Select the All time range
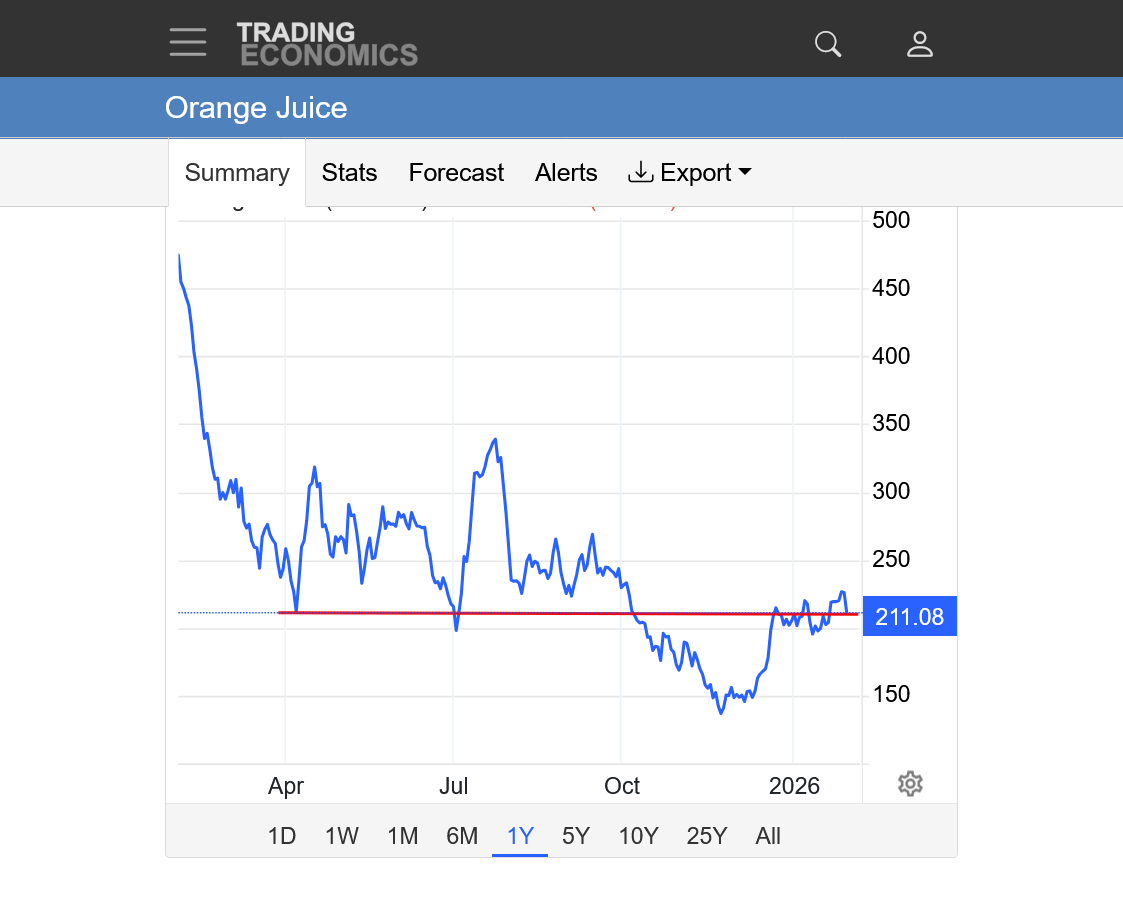1123x901 pixels. 768,836
